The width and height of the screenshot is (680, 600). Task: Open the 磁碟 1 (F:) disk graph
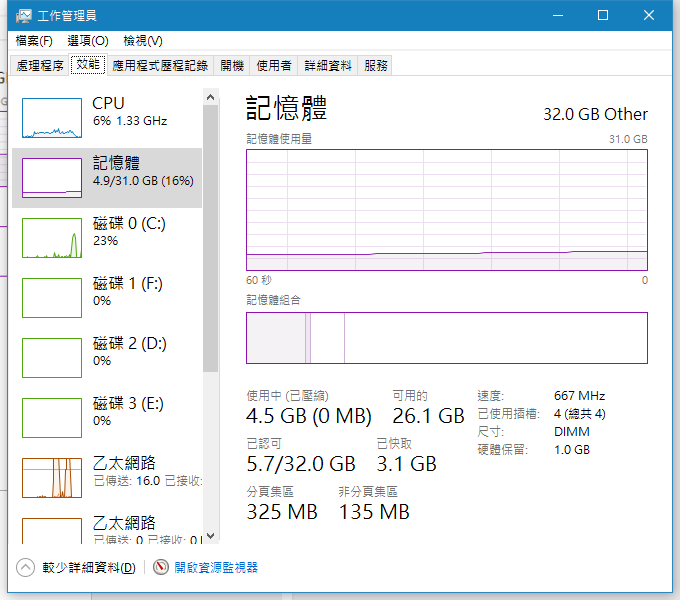pyautogui.click(x=52, y=298)
